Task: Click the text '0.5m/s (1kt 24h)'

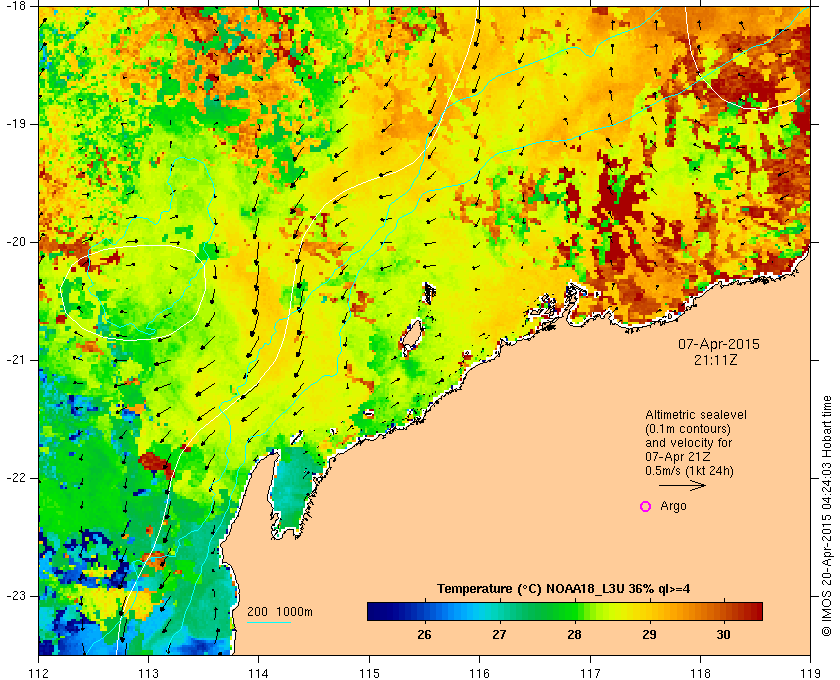Action: (x=689, y=471)
